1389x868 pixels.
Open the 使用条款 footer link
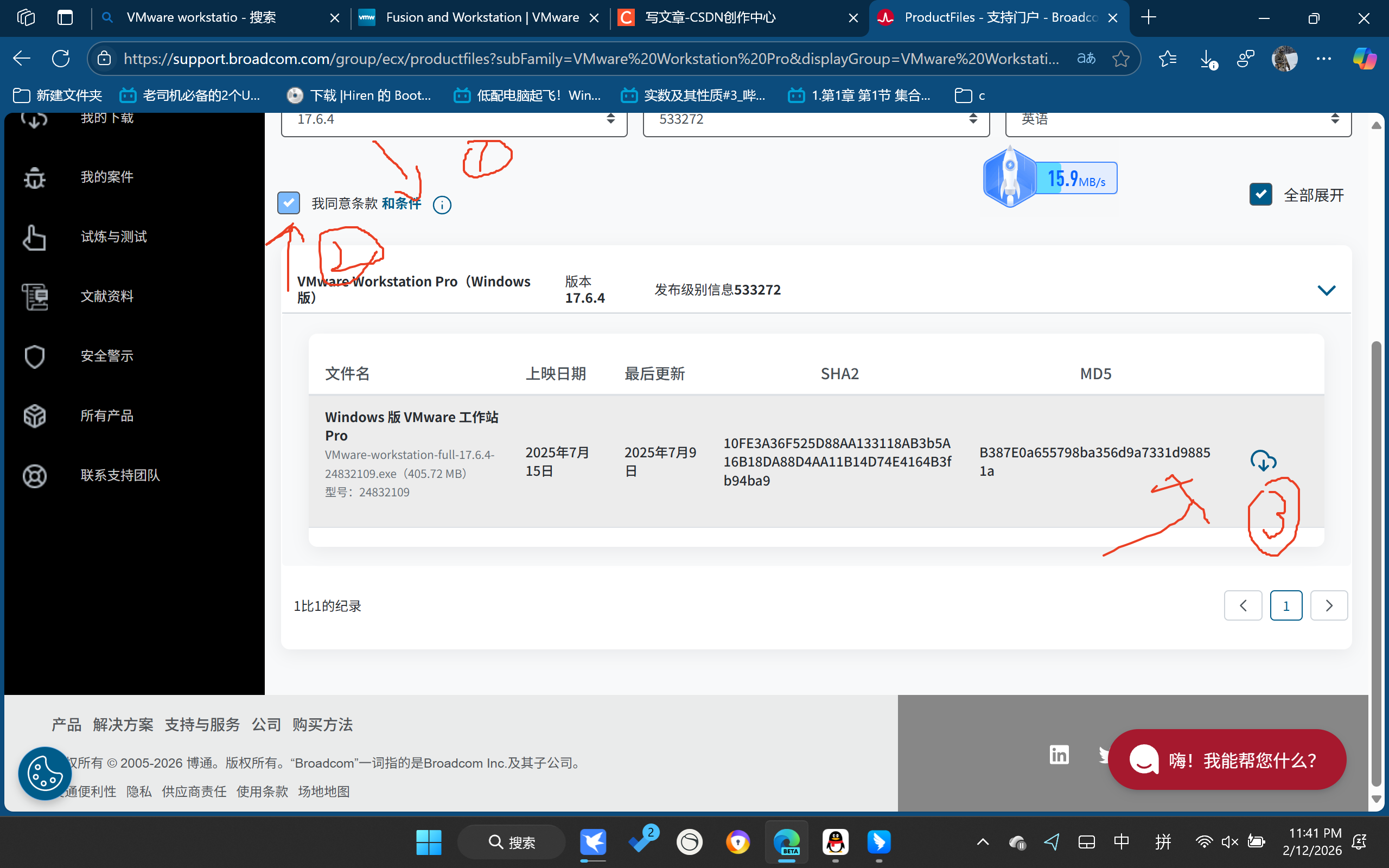coord(262,792)
